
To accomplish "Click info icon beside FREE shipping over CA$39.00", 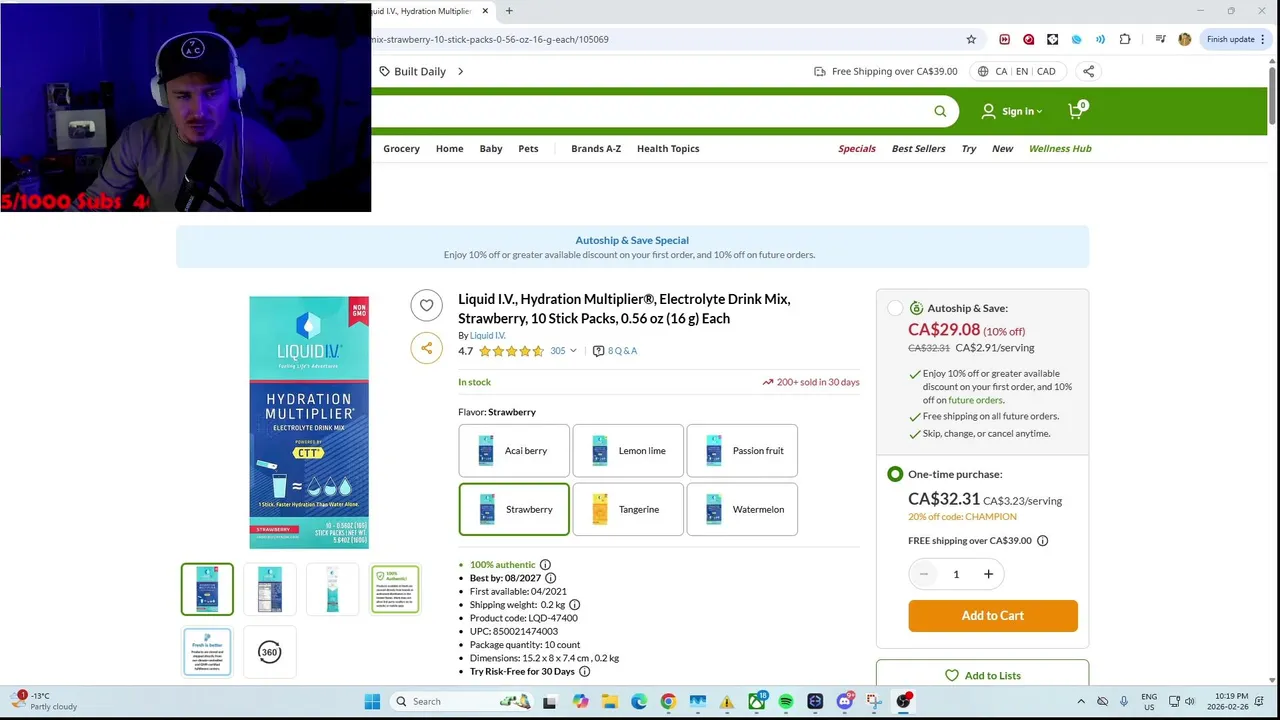I will (x=1042, y=541).
